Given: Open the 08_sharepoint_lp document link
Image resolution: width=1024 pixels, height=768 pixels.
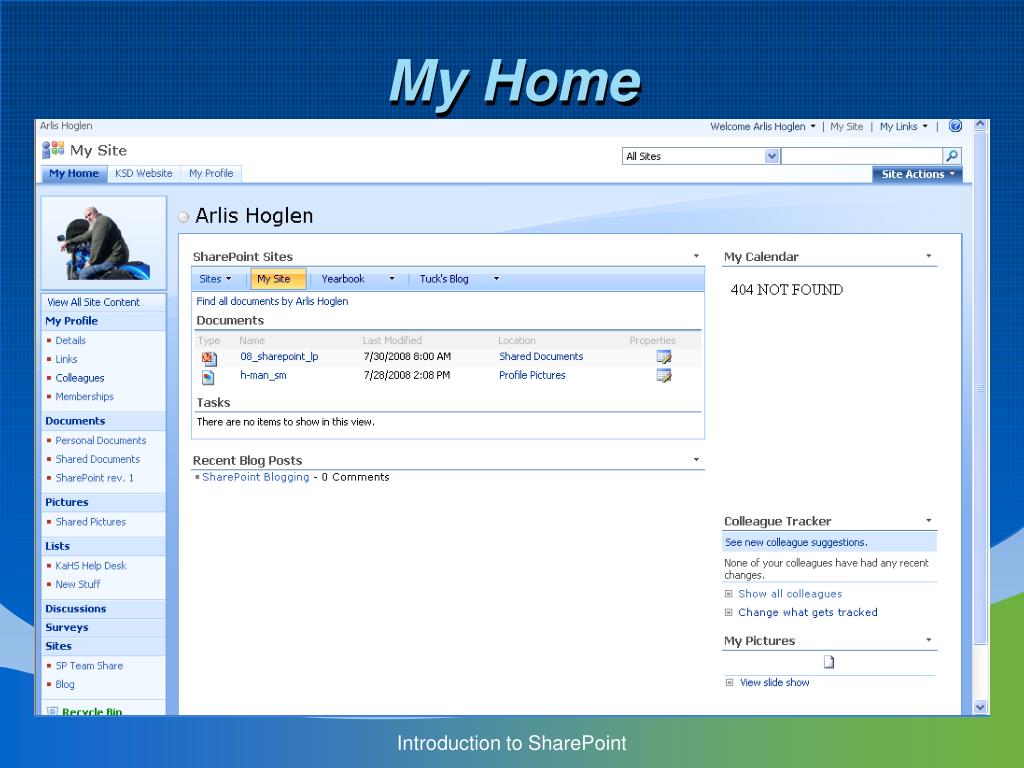Looking at the screenshot, I should click(279, 357).
